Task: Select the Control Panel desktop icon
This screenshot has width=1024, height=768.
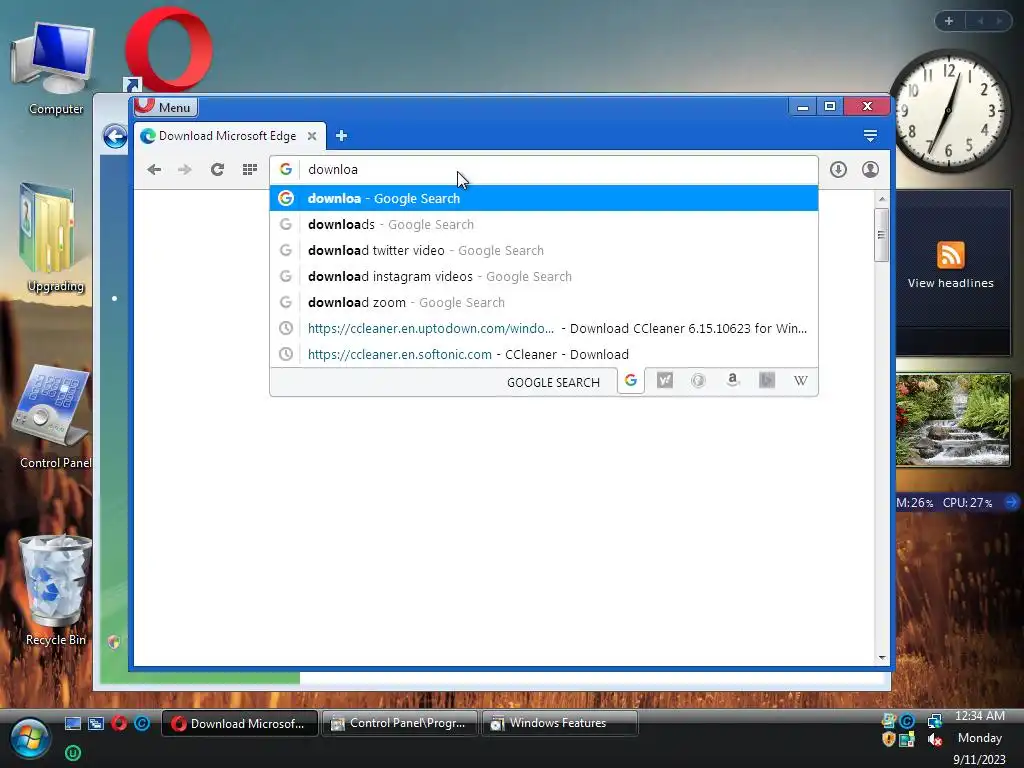Action: tap(55, 417)
